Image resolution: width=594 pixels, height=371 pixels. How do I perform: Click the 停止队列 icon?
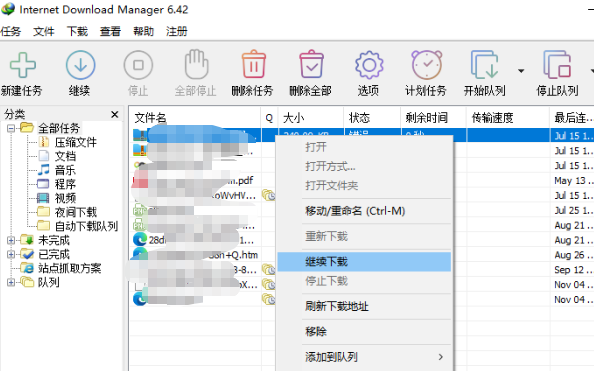coord(557,64)
